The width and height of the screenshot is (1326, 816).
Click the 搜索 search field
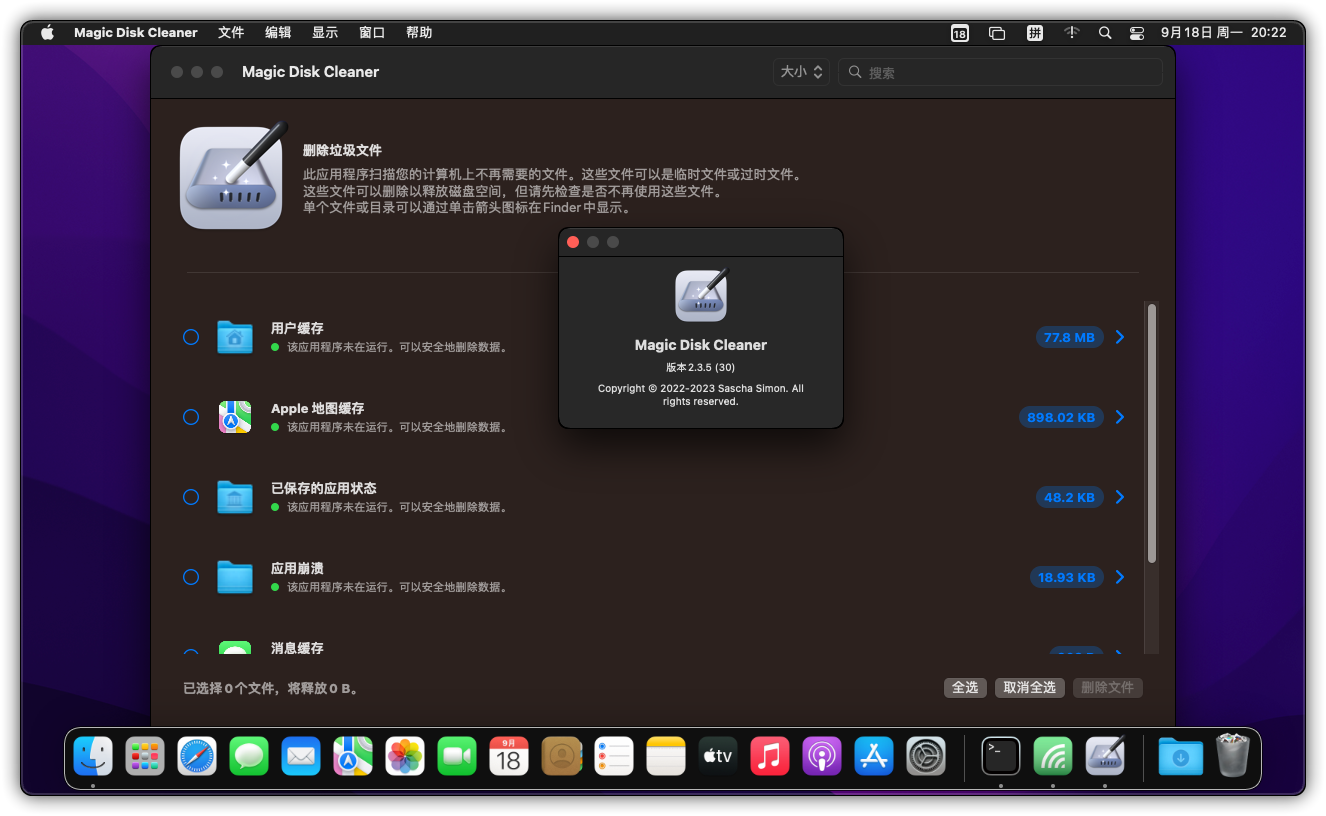pos(1000,72)
